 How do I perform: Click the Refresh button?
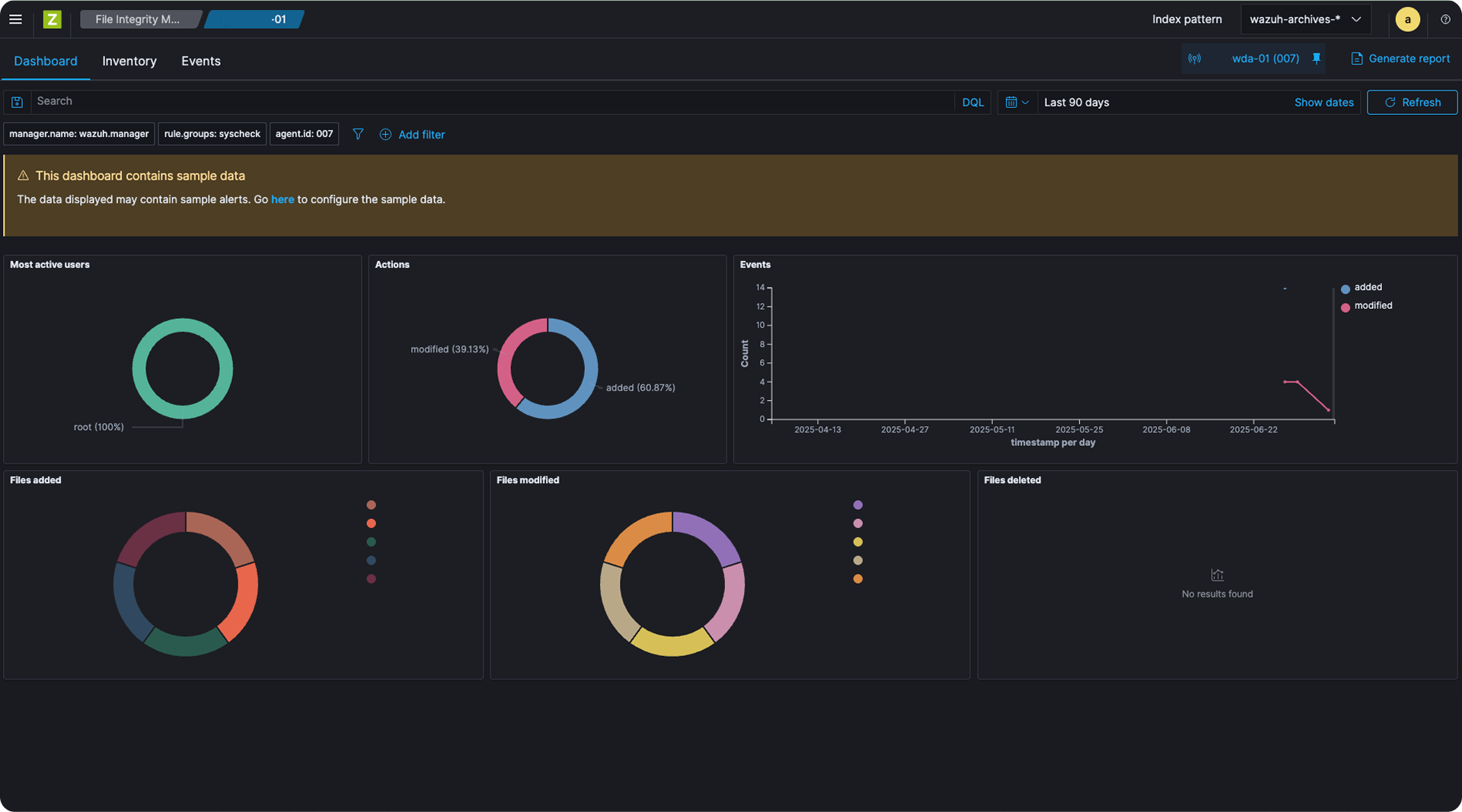1412,103
